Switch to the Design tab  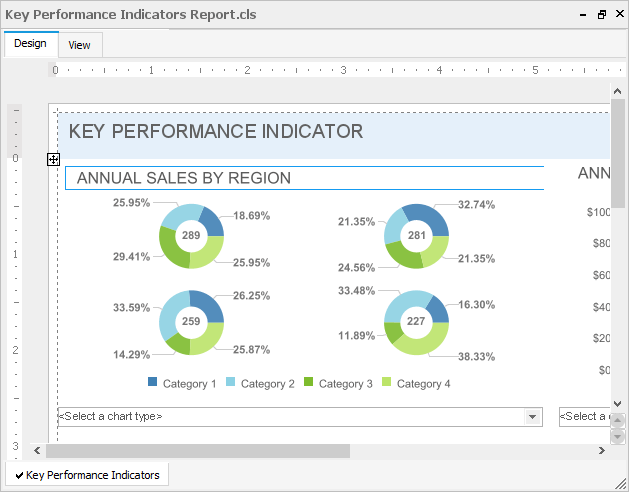click(x=30, y=44)
